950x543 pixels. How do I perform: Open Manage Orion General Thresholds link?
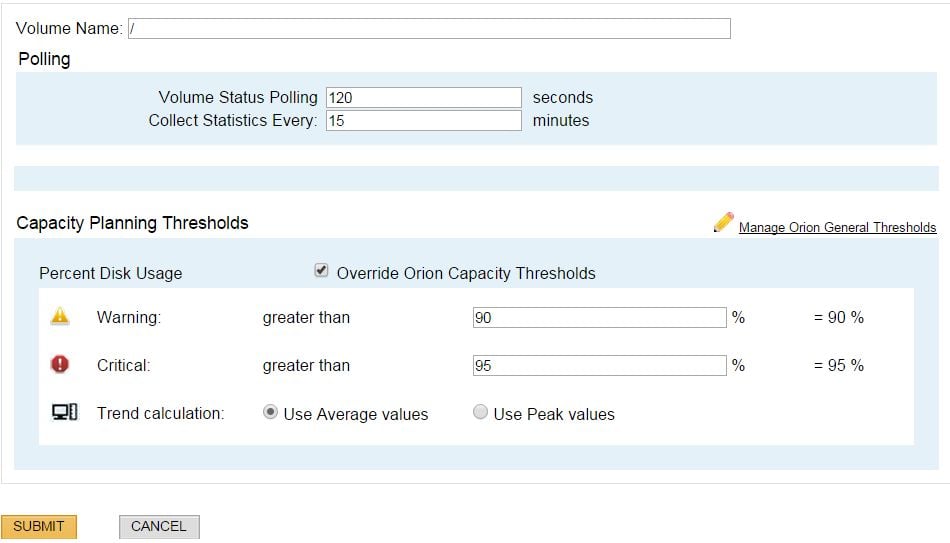coord(837,227)
